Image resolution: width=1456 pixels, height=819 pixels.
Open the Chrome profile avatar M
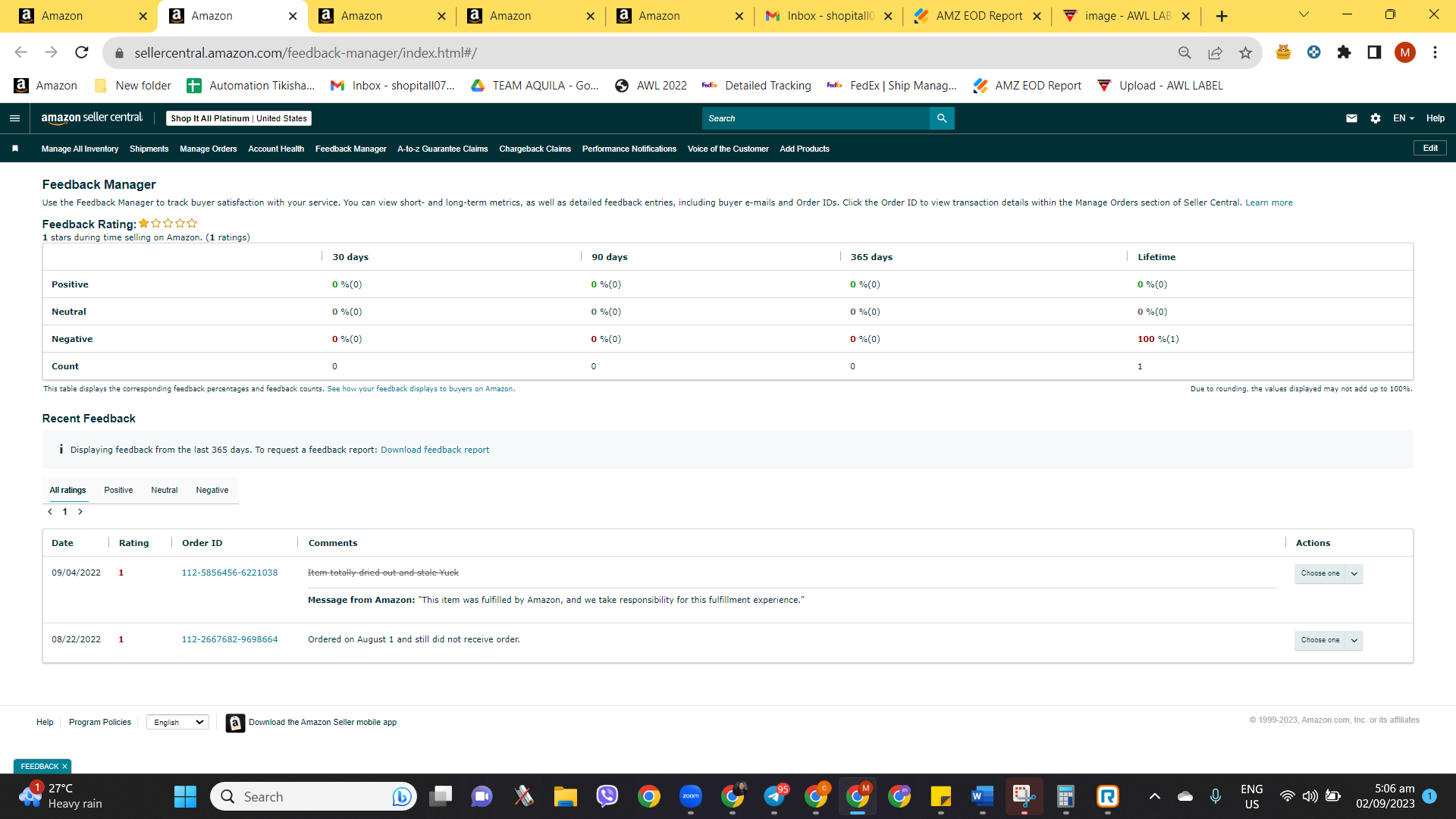1404,52
